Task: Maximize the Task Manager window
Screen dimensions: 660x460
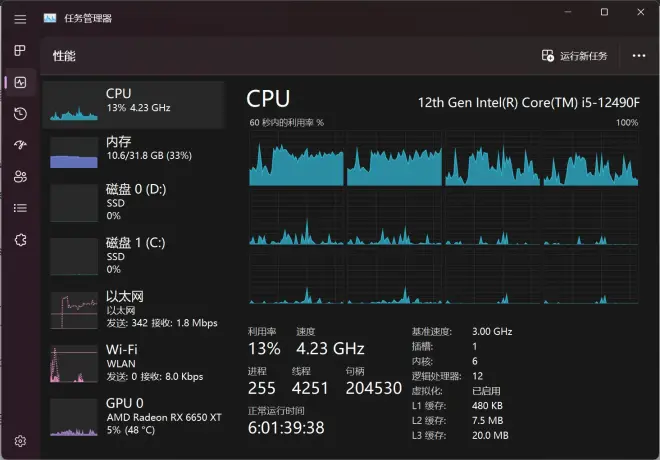Action: (x=604, y=12)
